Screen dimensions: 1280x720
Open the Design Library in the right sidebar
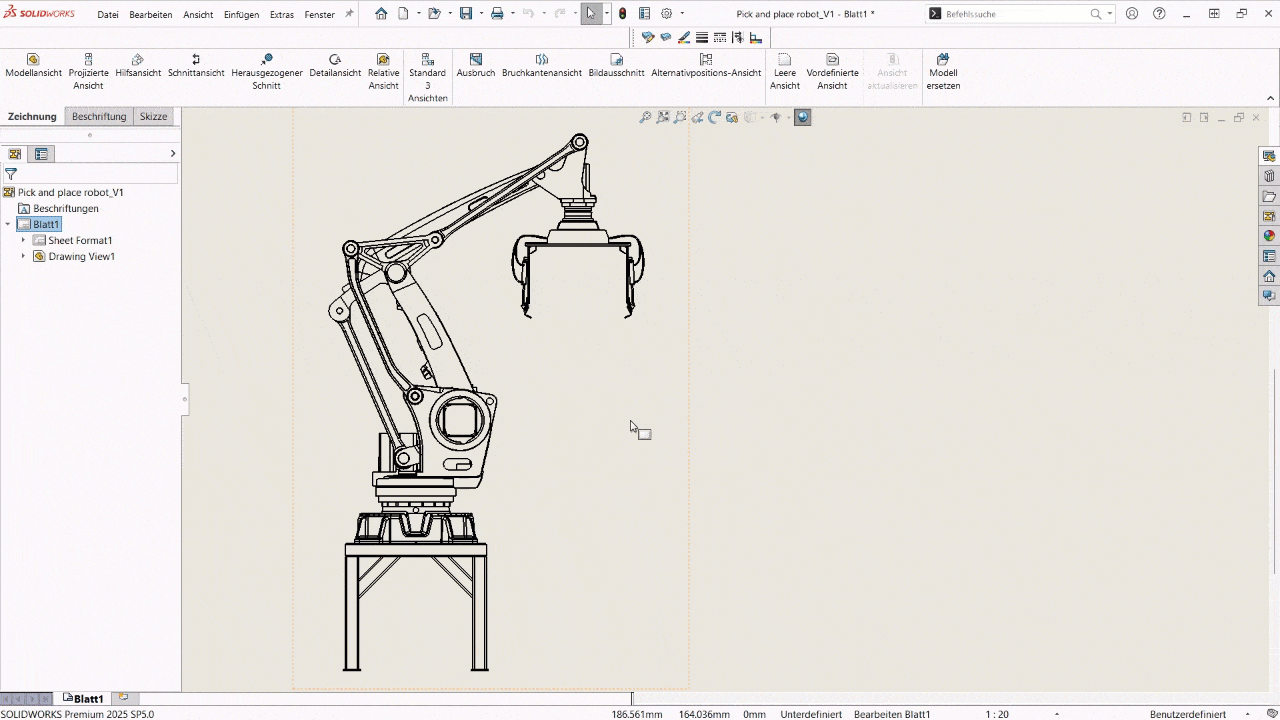pyautogui.click(x=1269, y=176)
